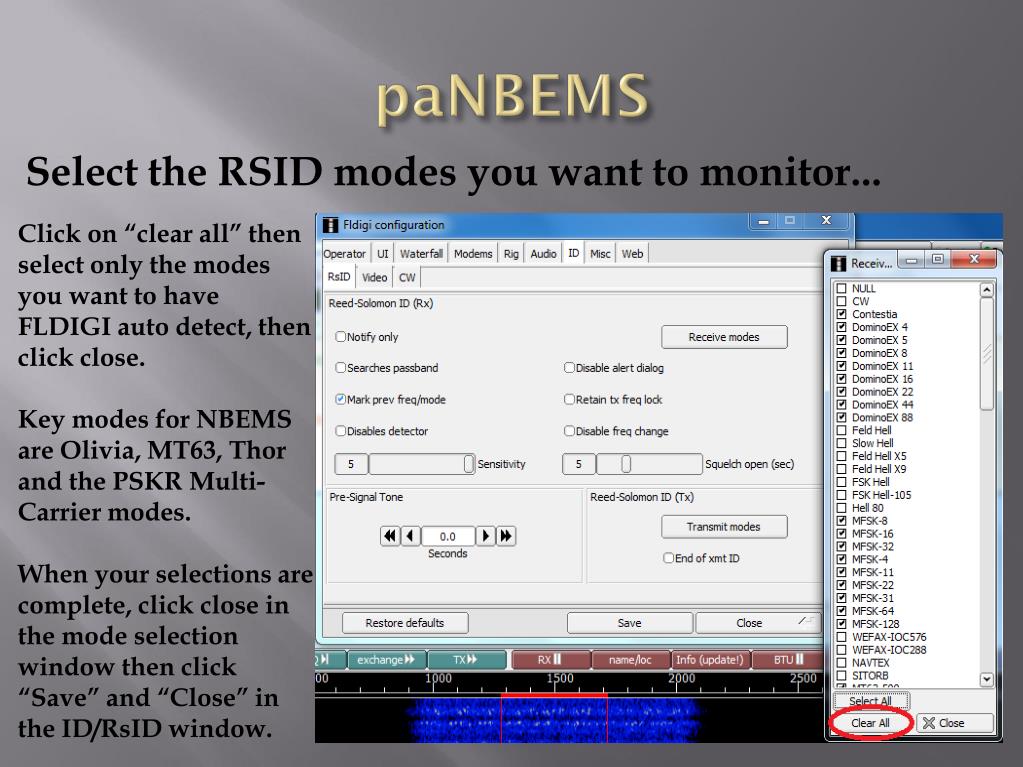Screen dimensions: 1023x767
Task: Uncheck DominoEX 88 mode
Action: (x=842, y=417)
